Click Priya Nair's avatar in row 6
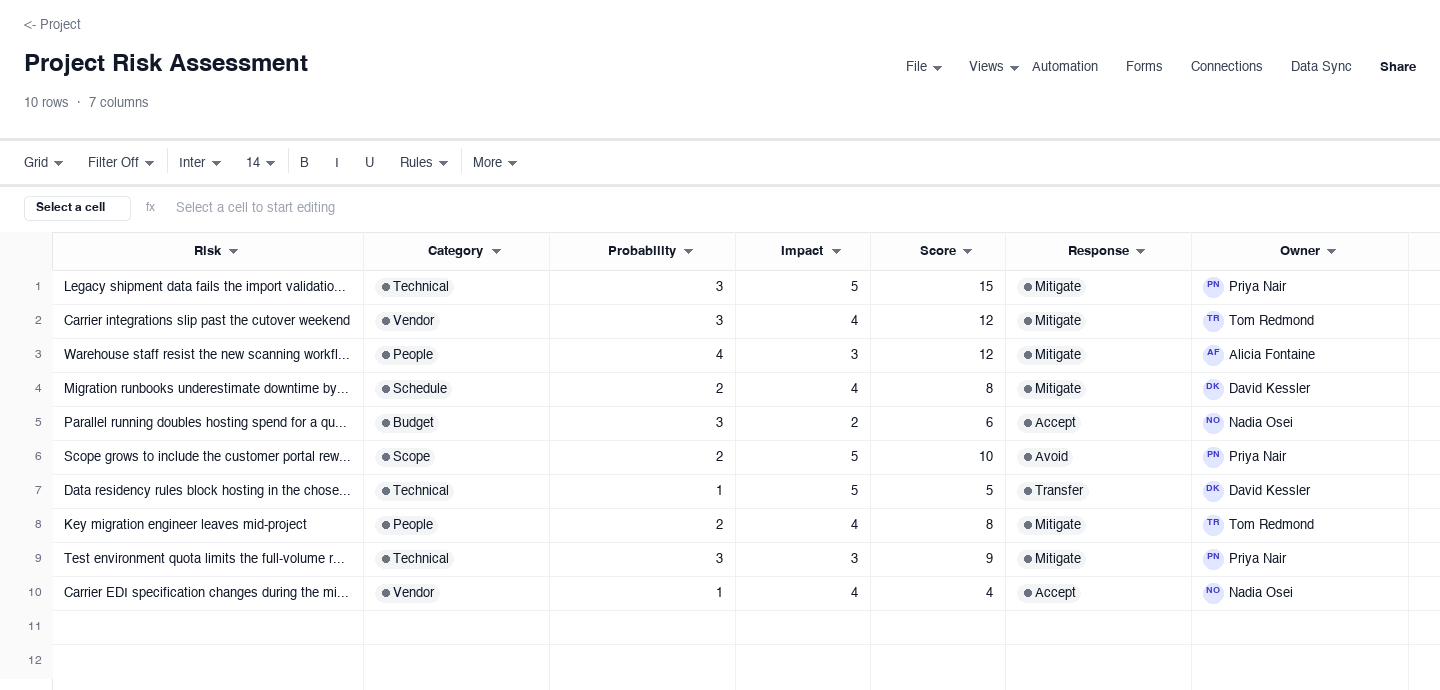The height and width of the screenshot is (690, 1440). click(1213, 457)
